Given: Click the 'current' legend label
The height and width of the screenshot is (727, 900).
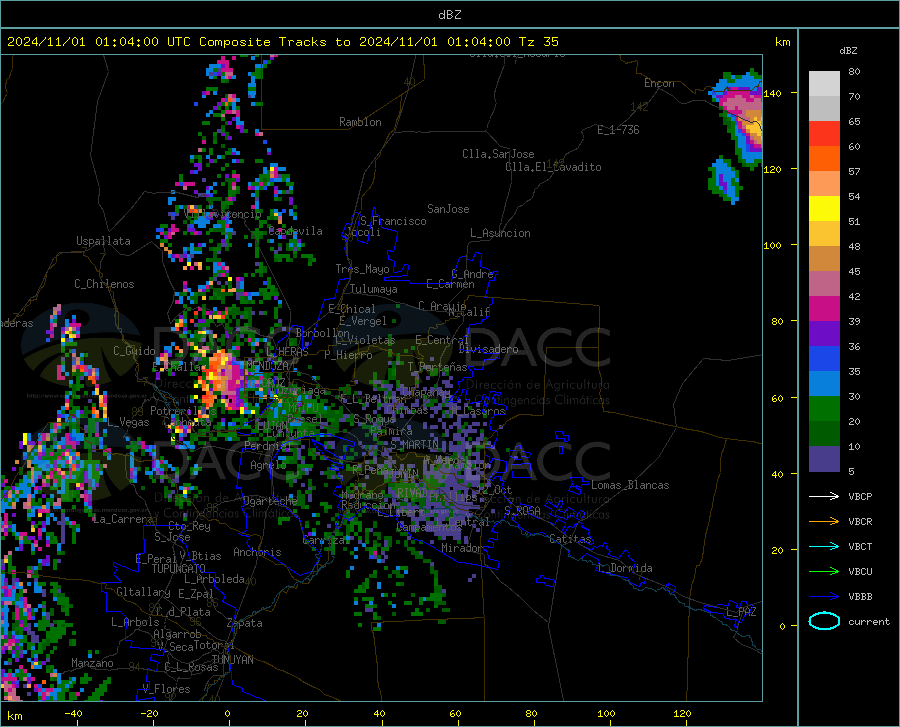Looking at the screenshot, I should tap(869, 621).
